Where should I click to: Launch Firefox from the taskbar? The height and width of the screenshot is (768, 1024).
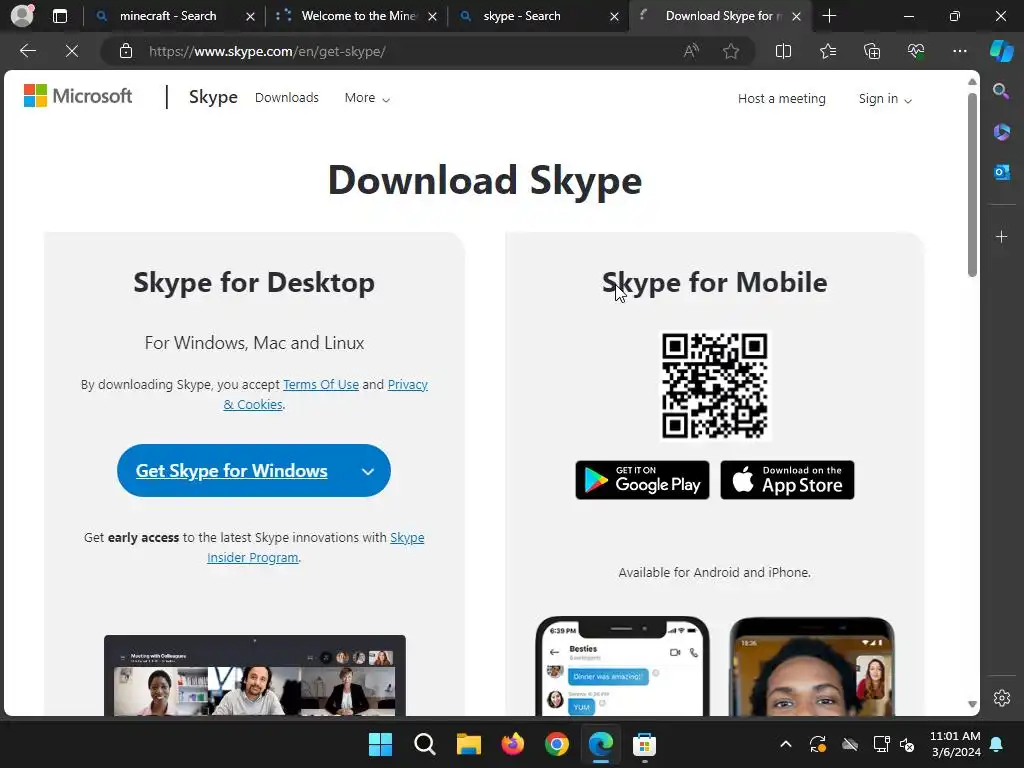tap(513, 744)
